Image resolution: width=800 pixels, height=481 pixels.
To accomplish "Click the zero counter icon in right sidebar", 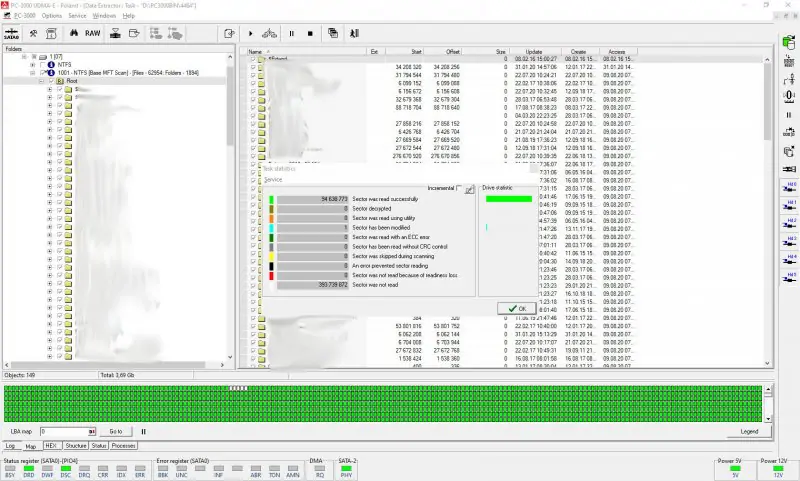I will [789, 96].
